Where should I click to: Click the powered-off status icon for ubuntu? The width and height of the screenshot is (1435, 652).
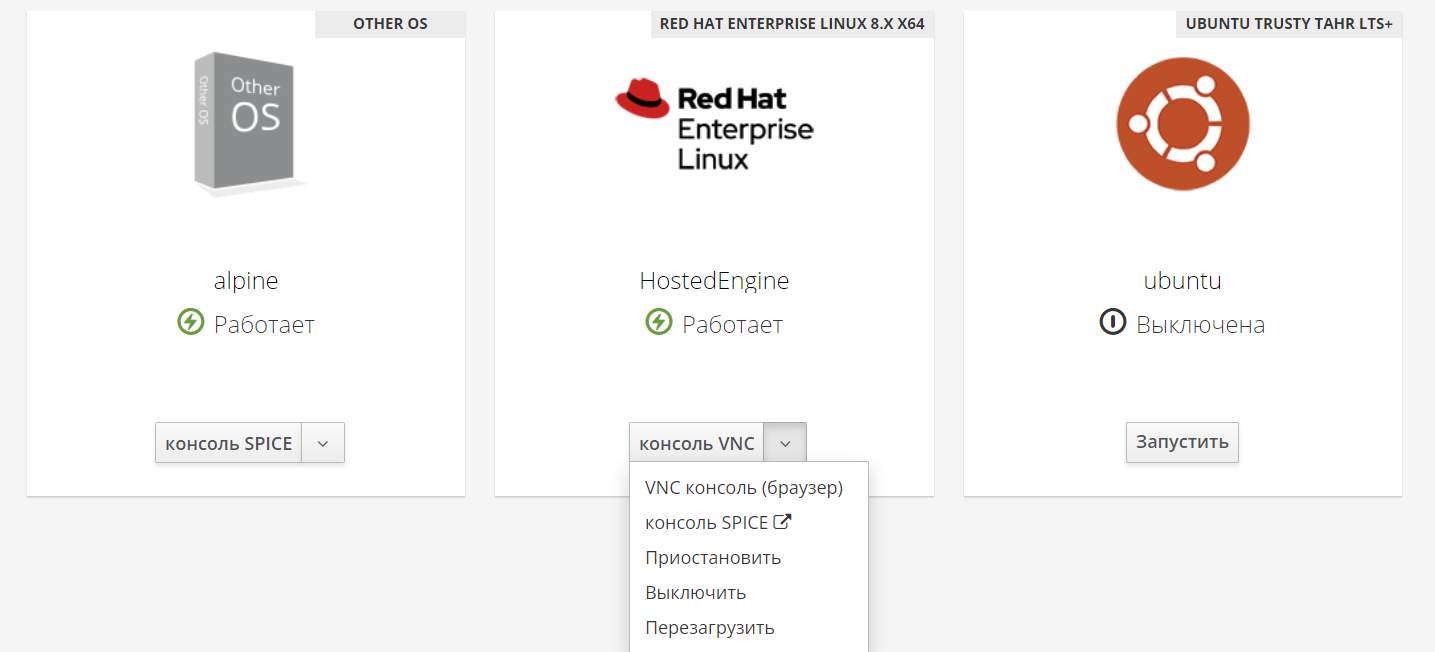pyautogui.click(x=1113, y=322)
